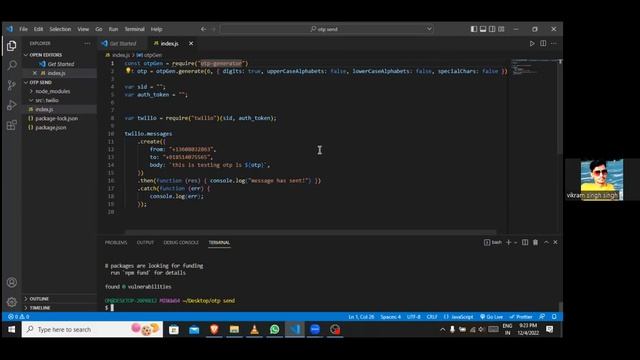Toggle secondary sidebar layout button
The height and width of the screenshot is (360, 640).
492,29
